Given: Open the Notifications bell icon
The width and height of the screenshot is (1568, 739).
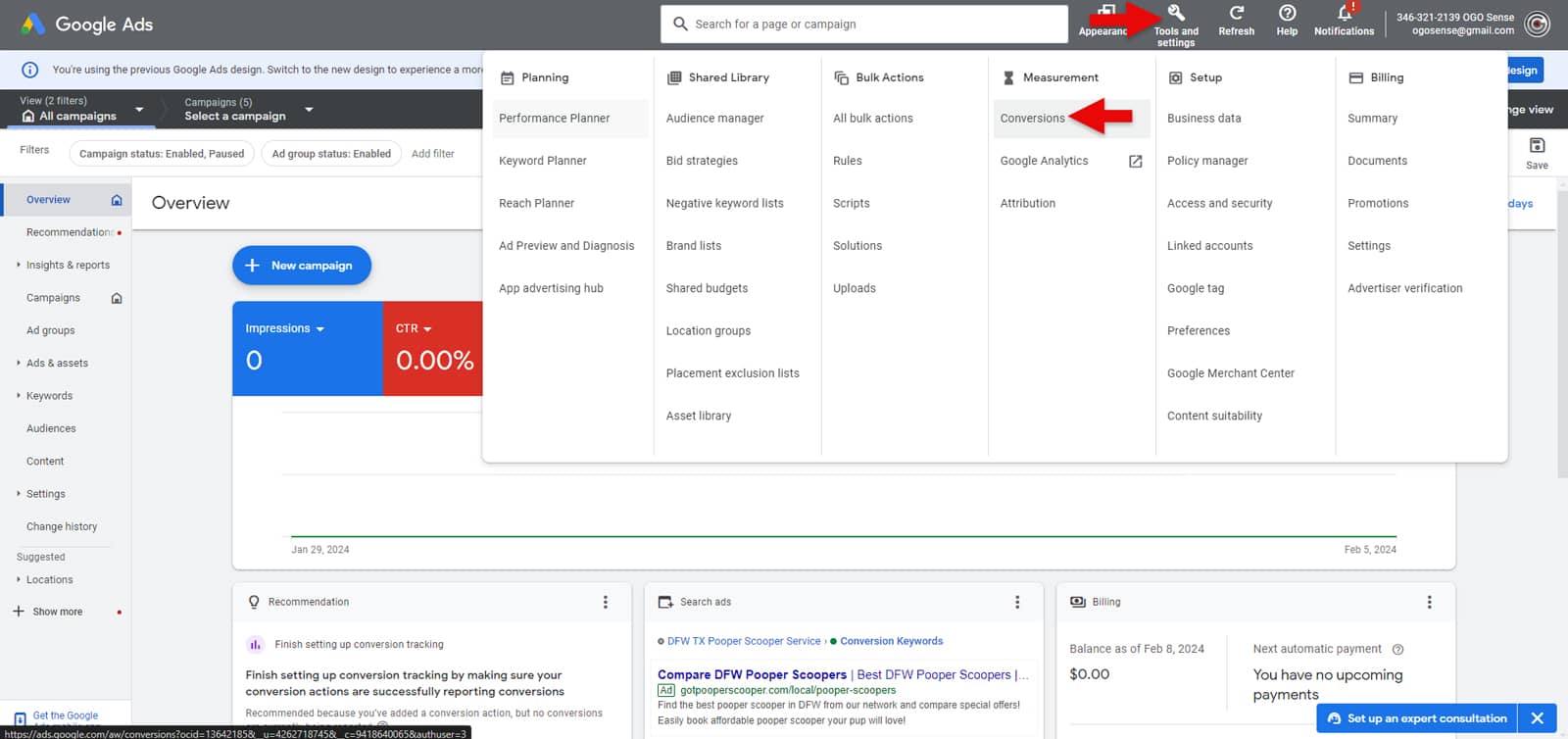Looking at the screenshot, I should pyautogui.click(x=1344, y=14).
